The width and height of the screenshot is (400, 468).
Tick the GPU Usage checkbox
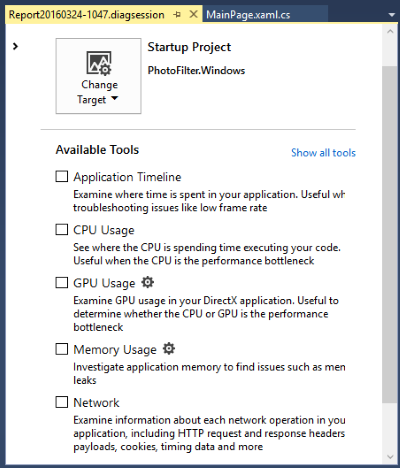[x=62, y=282]
